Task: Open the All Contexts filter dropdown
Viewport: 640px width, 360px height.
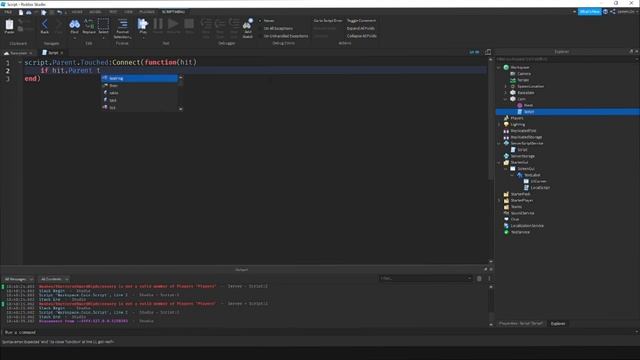Action: point(54,279)
